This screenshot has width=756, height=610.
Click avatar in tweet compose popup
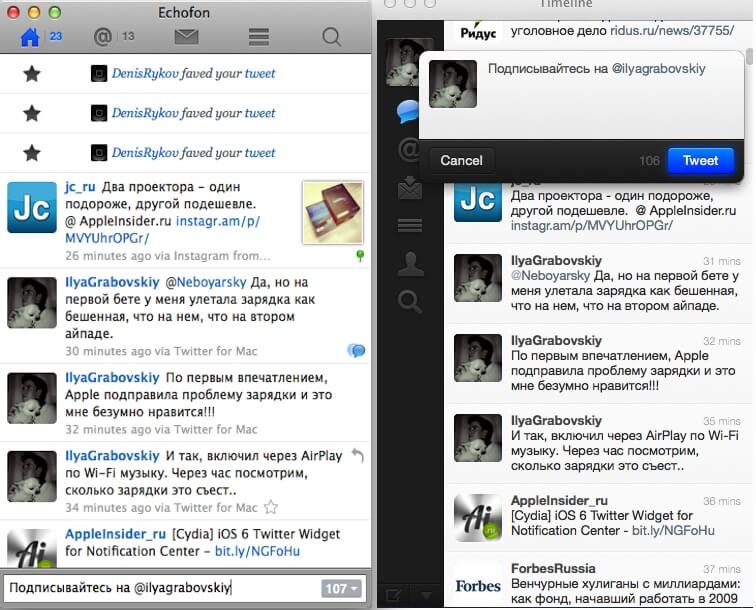point(453,84)
